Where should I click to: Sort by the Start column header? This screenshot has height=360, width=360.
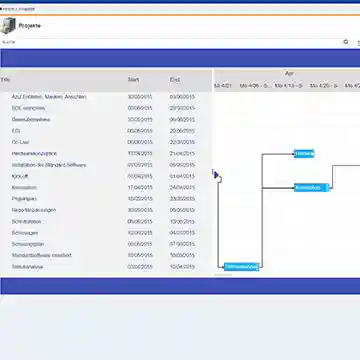click(133, 80)
